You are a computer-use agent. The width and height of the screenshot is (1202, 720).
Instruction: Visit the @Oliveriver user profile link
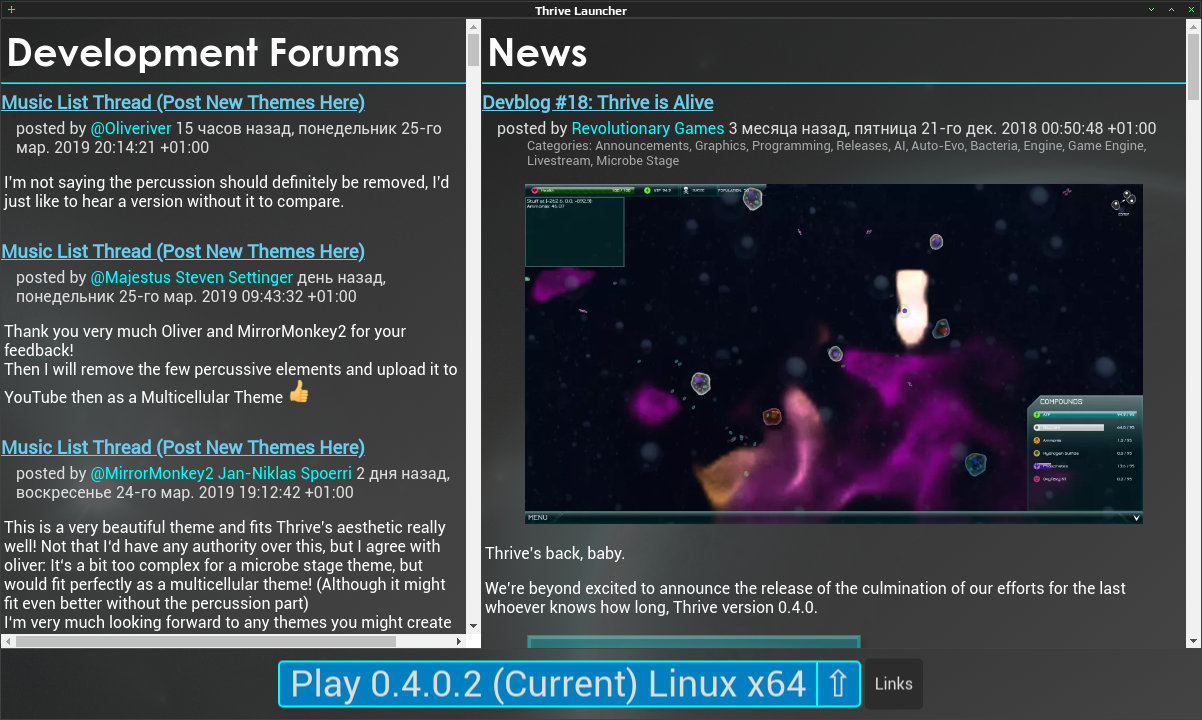(x=131, y=128)
